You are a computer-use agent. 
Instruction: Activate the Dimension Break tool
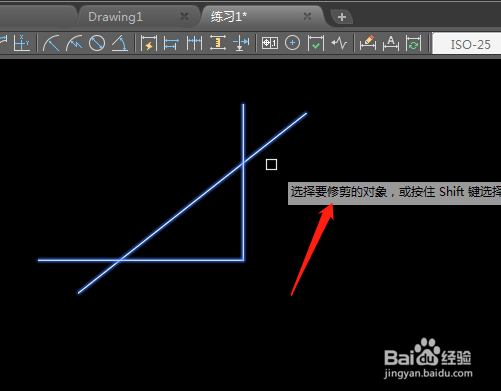coord(241,43)
